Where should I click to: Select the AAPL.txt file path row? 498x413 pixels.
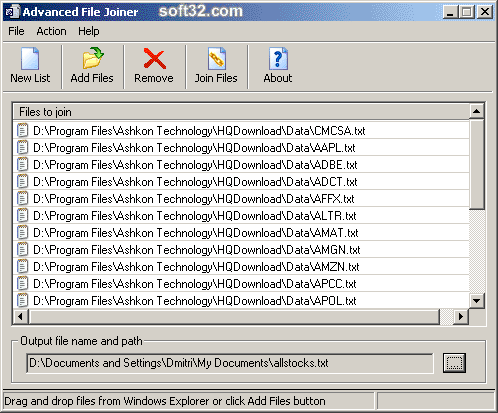point(241,147)
